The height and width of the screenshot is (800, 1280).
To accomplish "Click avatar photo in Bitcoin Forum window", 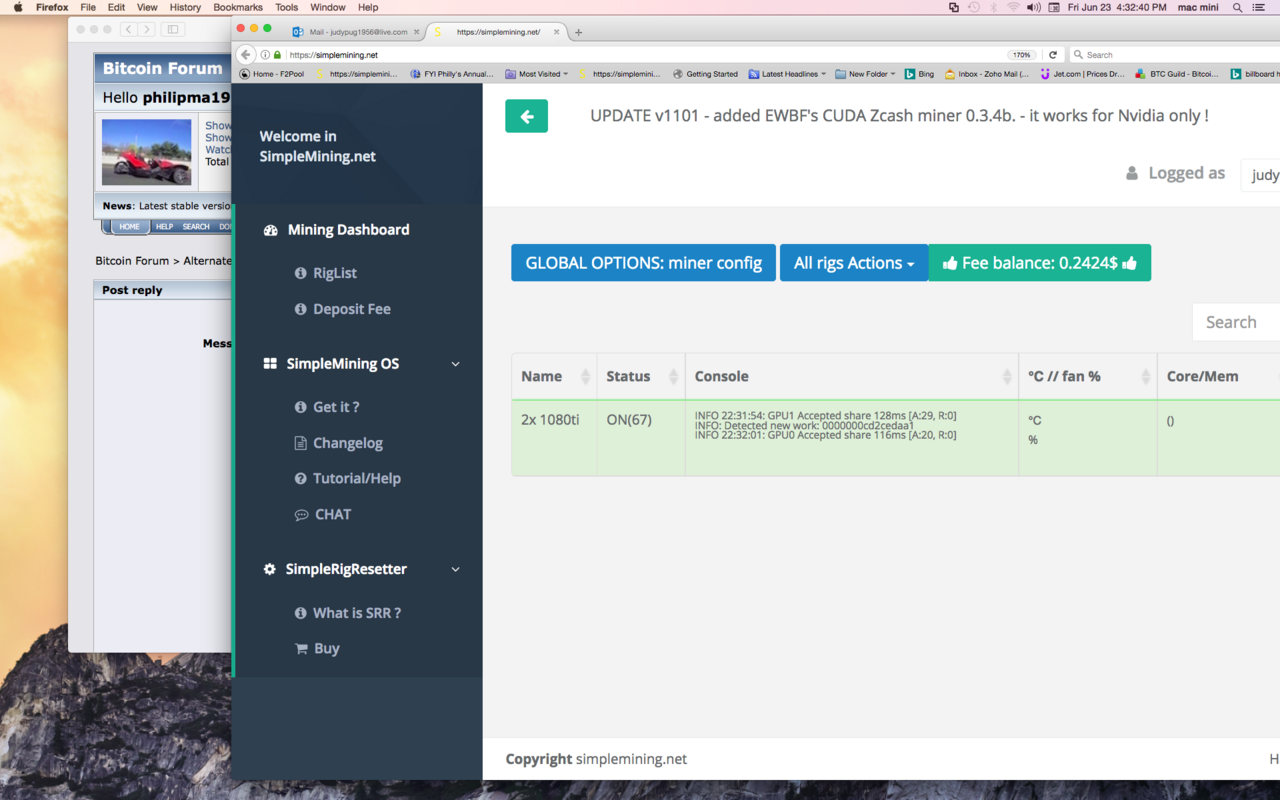I will [x=147, y=152].
